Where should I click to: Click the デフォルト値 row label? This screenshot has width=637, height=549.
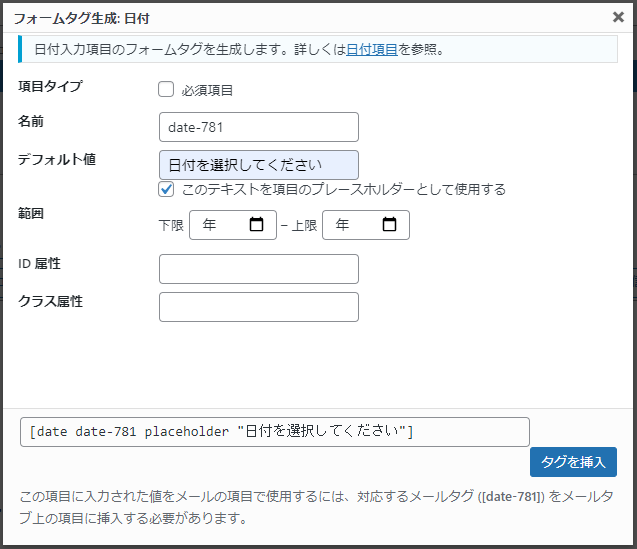tap(57, 159)
